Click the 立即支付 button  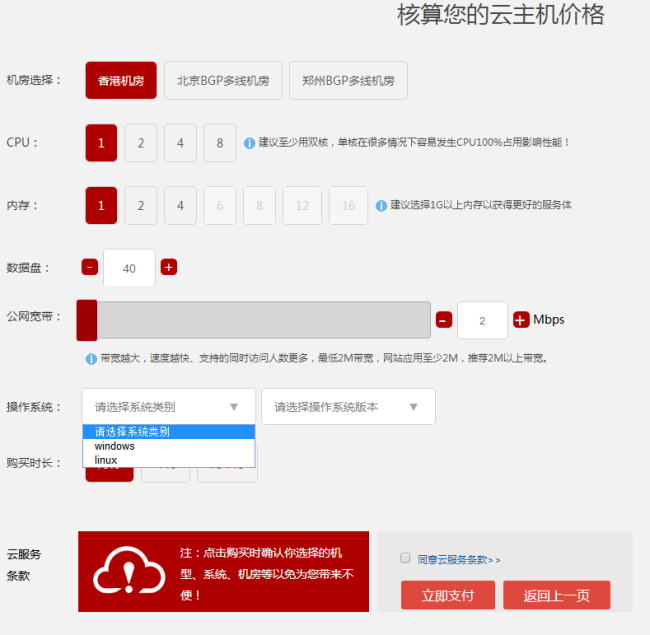click(447, 595)
